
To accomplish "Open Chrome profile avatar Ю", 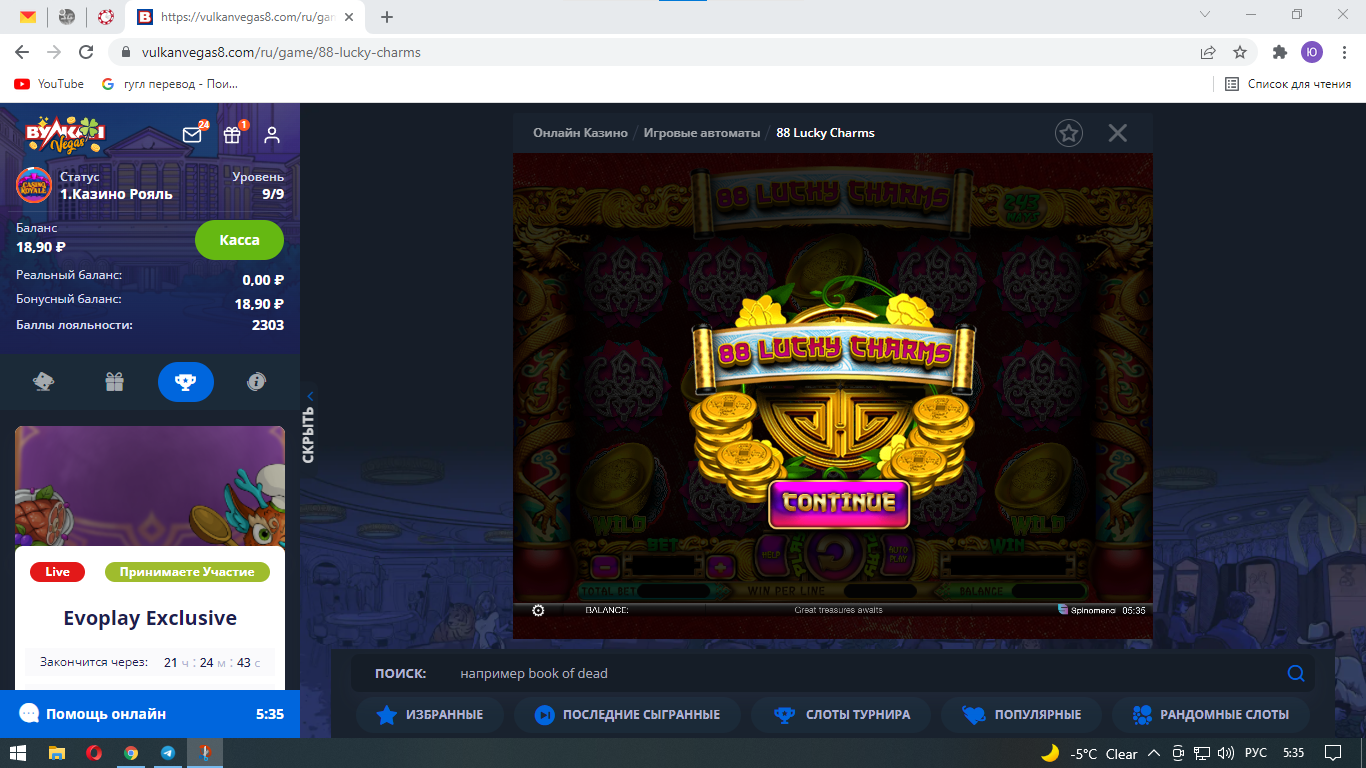I will coord(1312,52).
